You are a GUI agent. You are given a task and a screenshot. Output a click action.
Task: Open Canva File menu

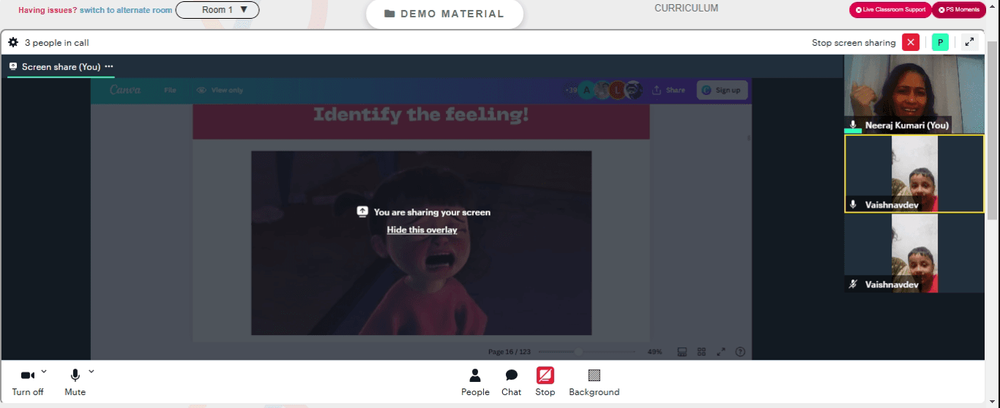[170, 90]
